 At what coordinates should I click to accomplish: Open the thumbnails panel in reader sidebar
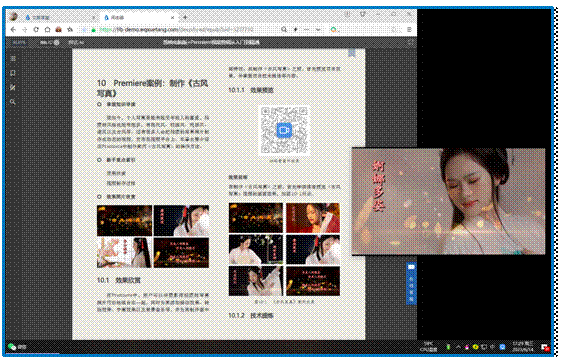tap(13, 59)
